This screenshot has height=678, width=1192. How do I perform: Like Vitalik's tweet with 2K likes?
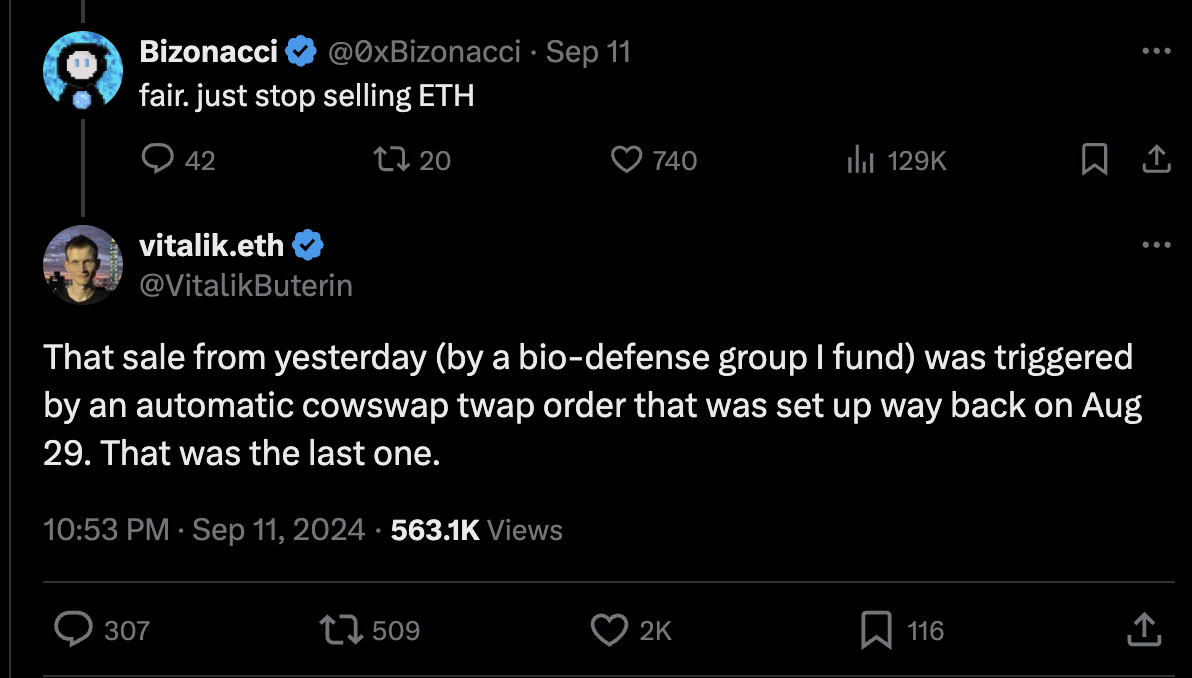click(x=609, y=629)
